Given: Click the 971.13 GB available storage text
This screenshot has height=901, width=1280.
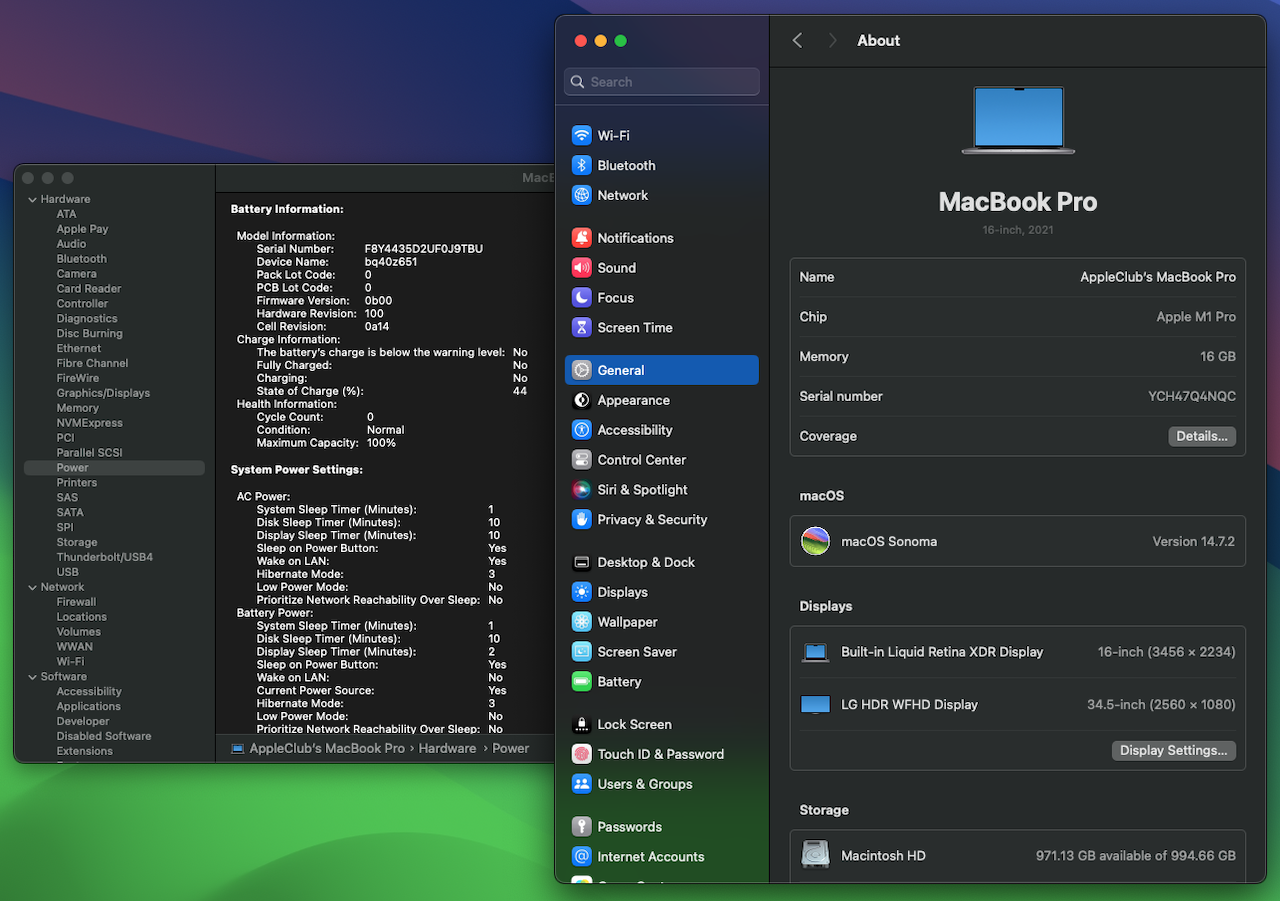Looking at the screenshot, I should coord(1136,856).
